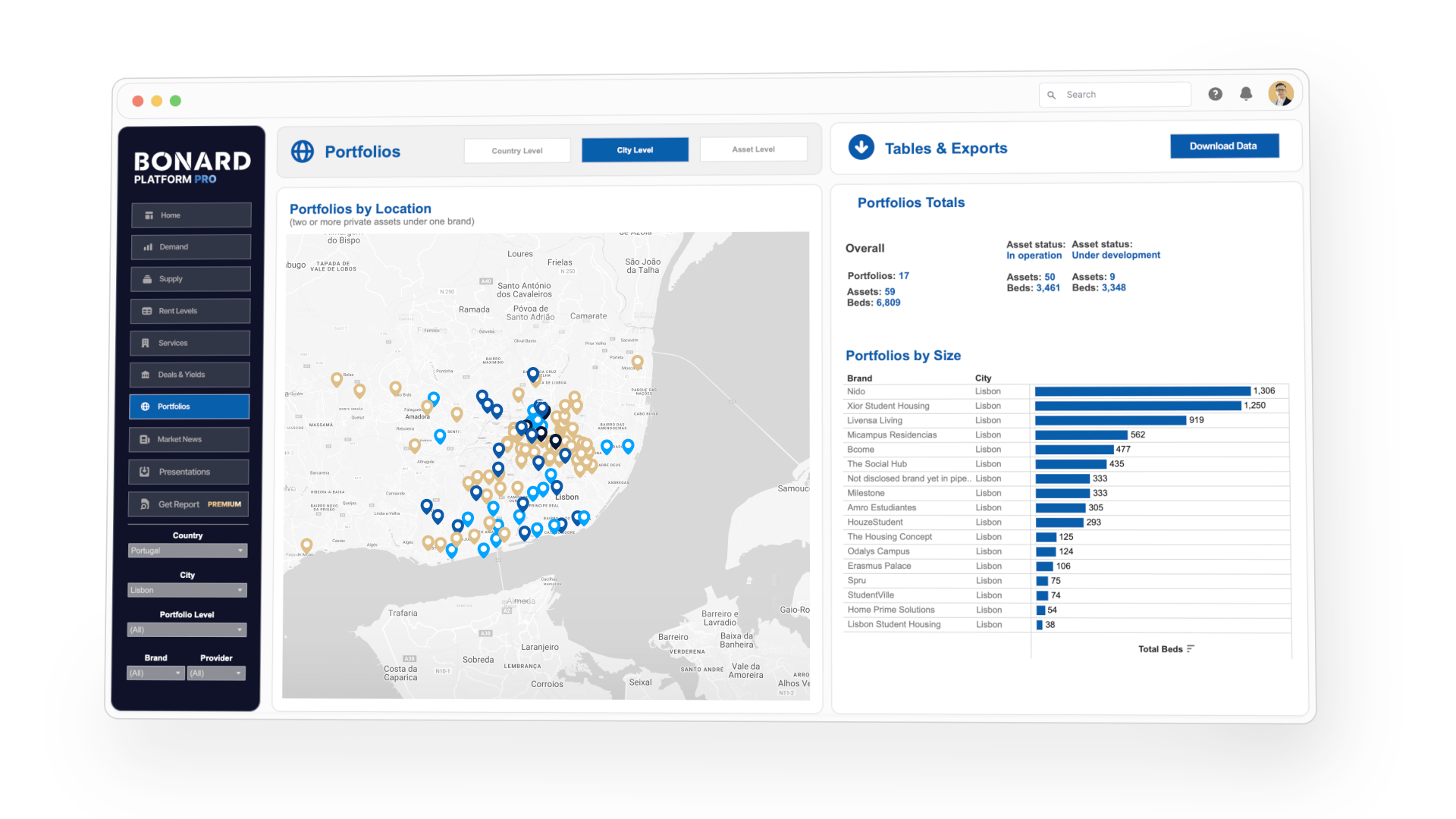1456x819 pixels.
Task: Click the Nido bar in Portfolios by Size
Action: (1142, 391)
